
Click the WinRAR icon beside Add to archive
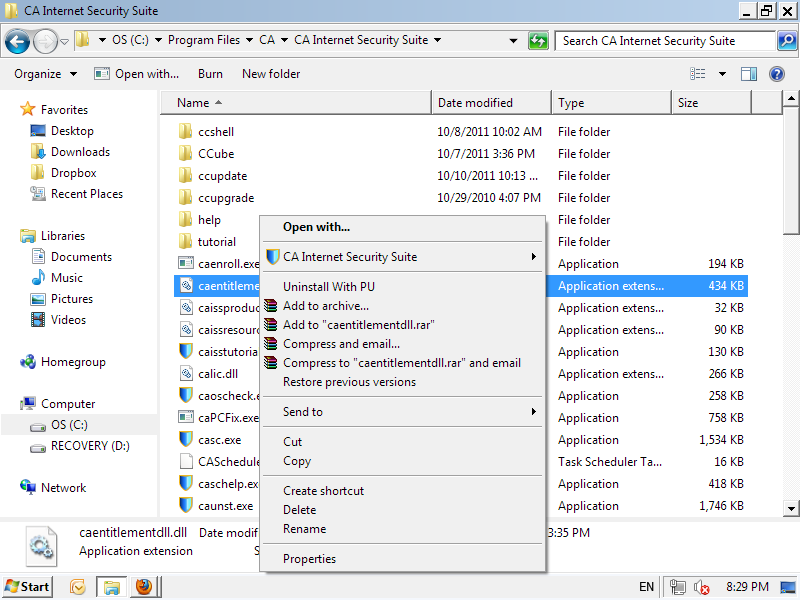pos(271,306)
